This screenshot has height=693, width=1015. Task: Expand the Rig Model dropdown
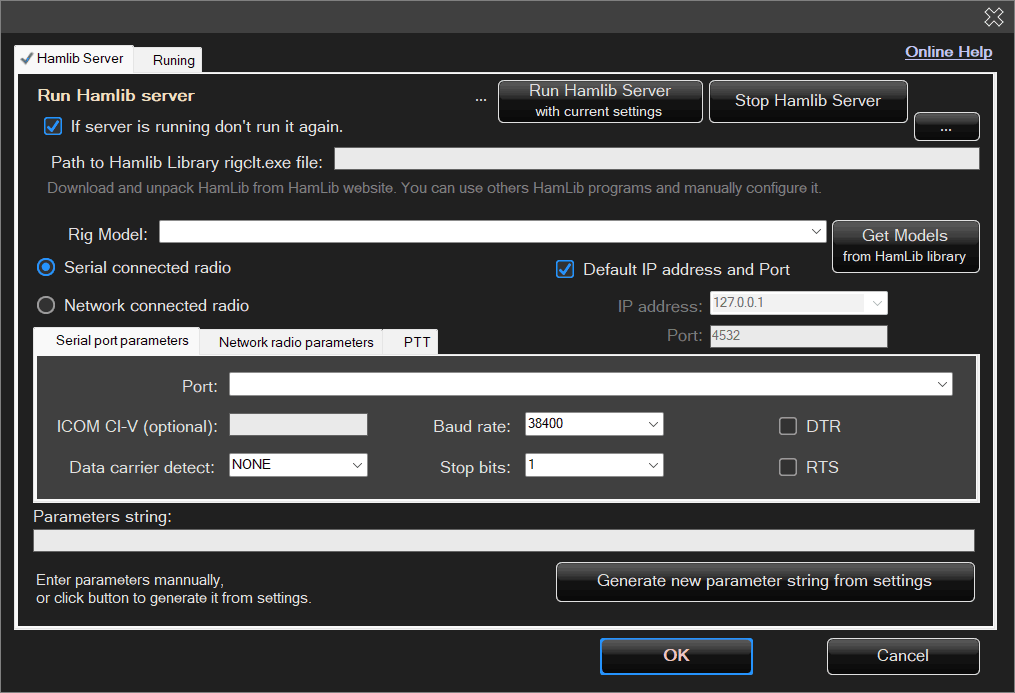coord(818,233)
